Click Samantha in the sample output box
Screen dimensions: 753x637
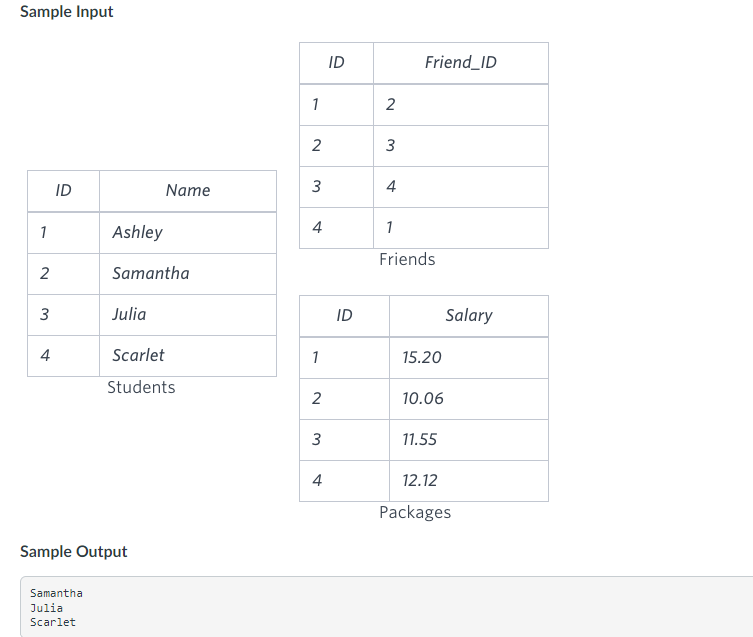pos(56,593)
